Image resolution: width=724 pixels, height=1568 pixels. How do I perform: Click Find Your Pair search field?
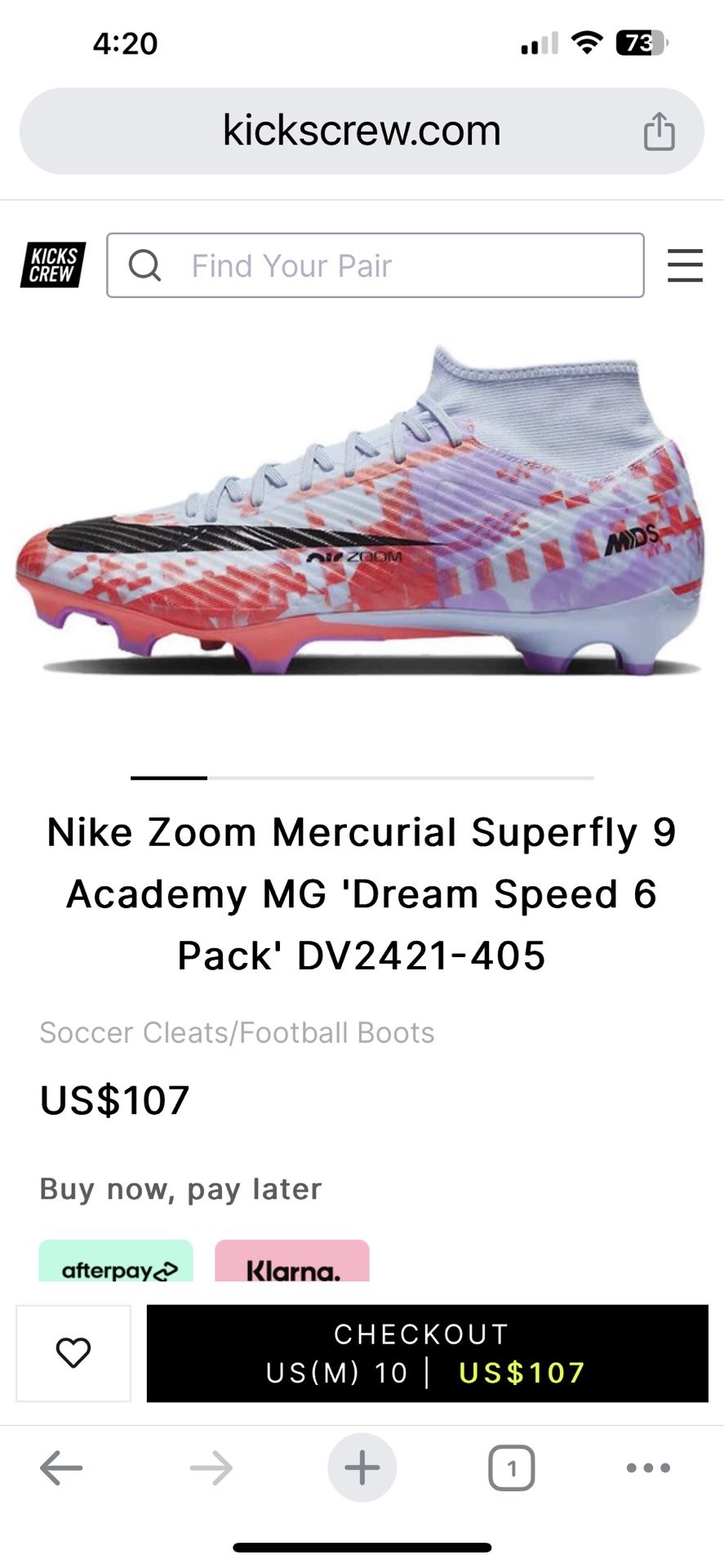tap(375, 265)
